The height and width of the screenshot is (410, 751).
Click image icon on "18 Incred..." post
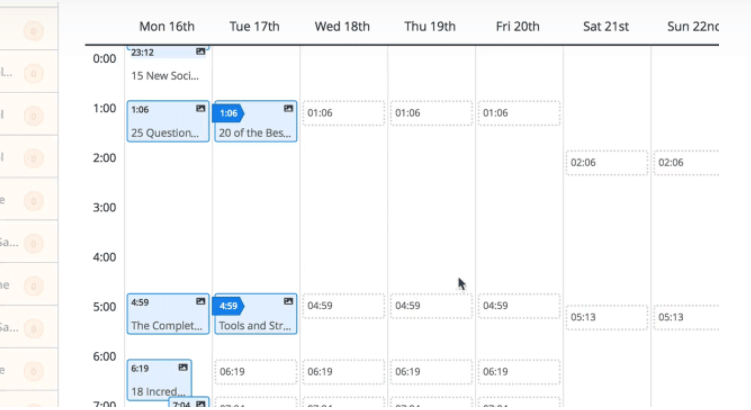(x=183, y=367)
